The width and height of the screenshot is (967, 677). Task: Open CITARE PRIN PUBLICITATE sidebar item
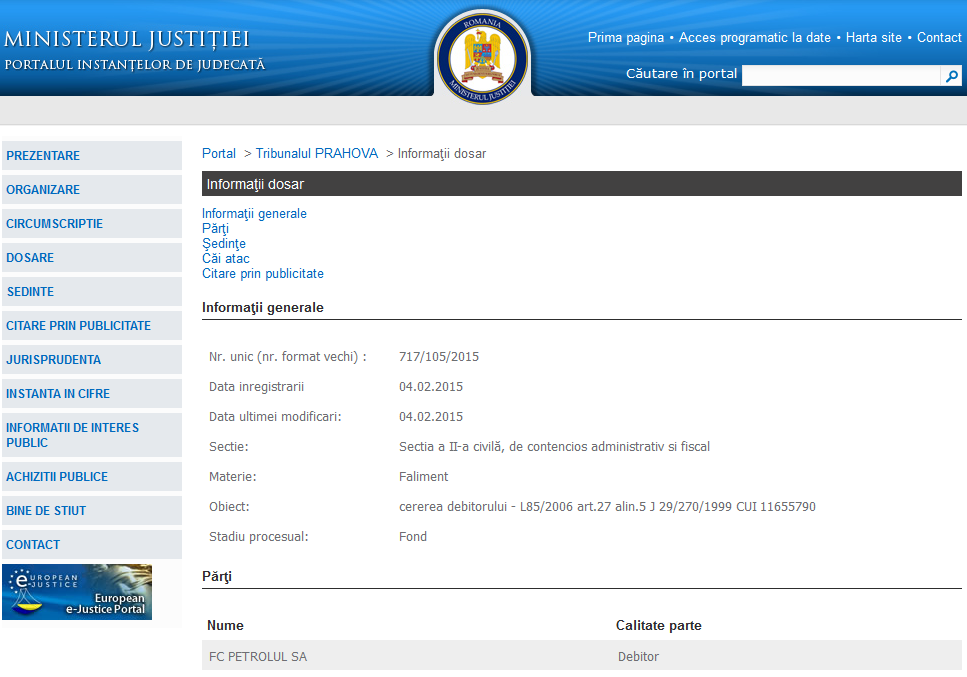coord(92,325)
